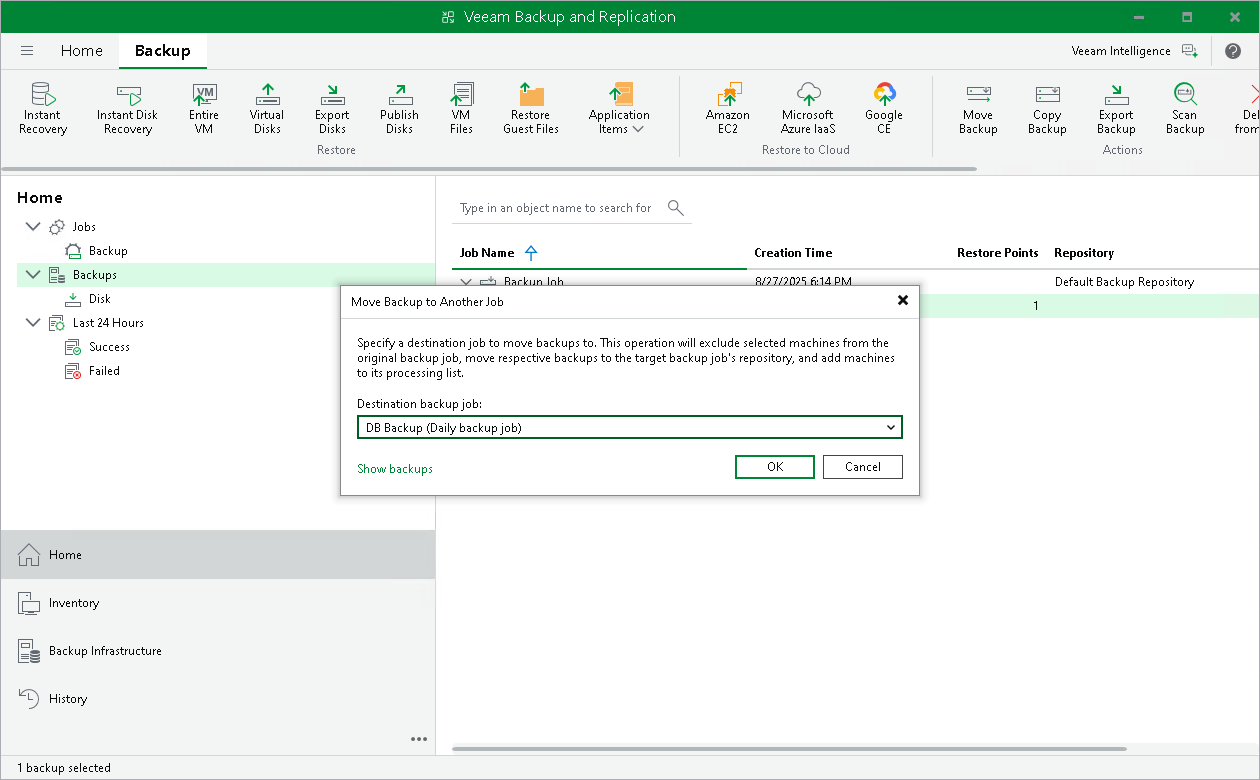Click the search magnifier icon

click(x=676, y=208)
